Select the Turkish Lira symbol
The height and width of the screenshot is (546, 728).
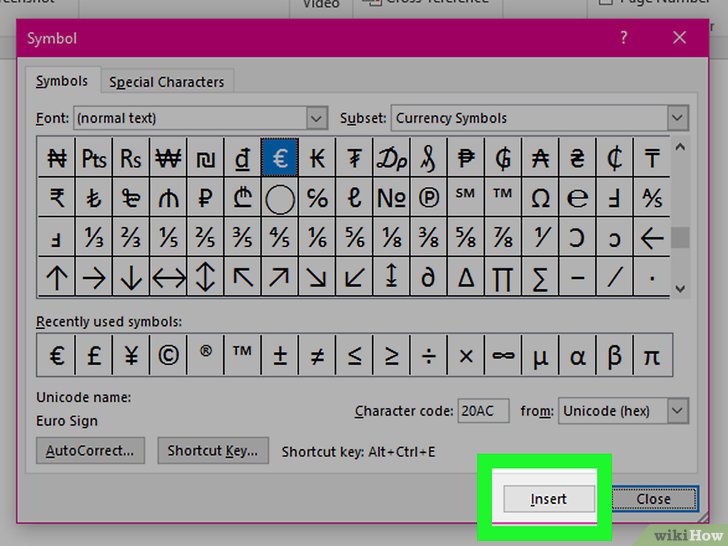point(94,198)
